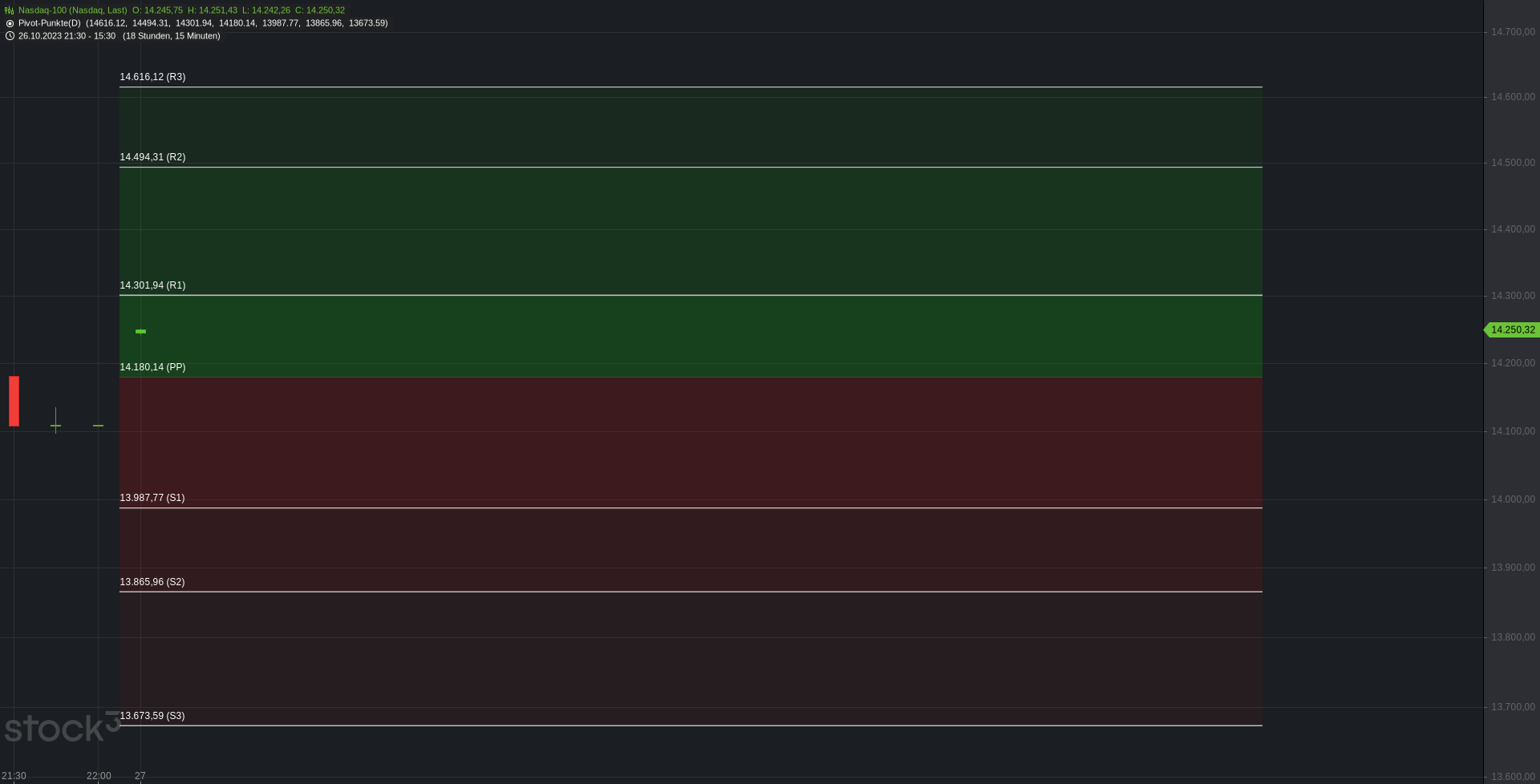Click the stock3 logo watermark

pos(62,727)
